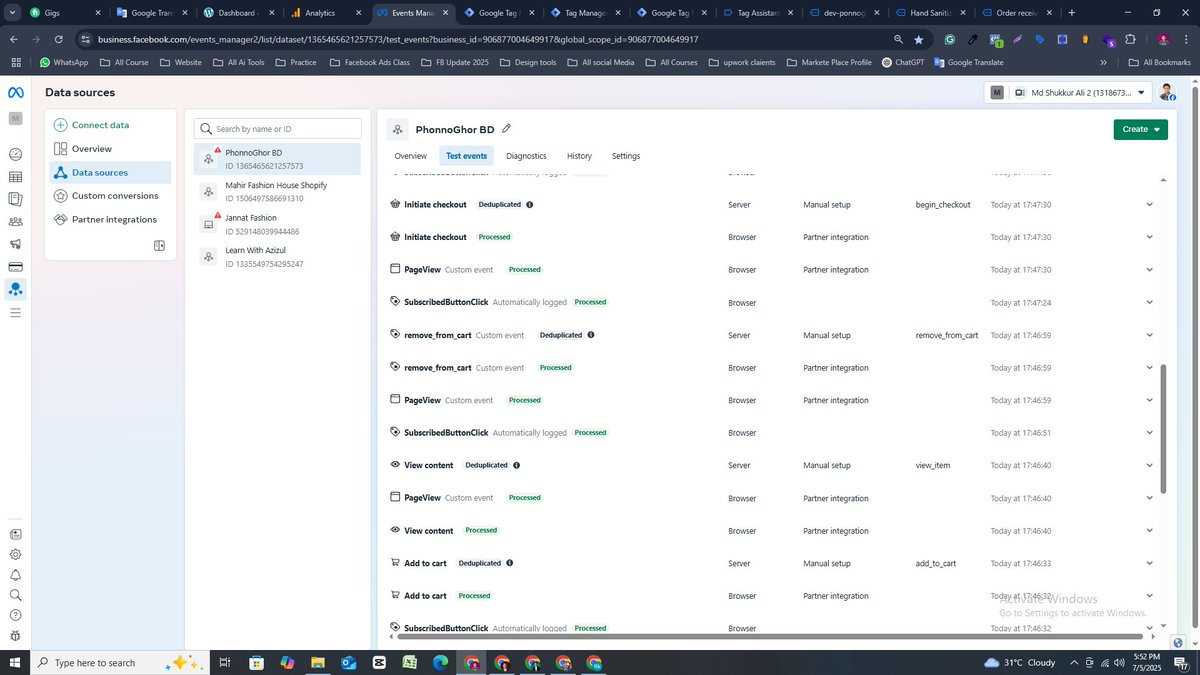Viewport: 1200px width, 675px height.
Task: Open the megaphone ads icon in sidebar
Action: tap(15, 244)
